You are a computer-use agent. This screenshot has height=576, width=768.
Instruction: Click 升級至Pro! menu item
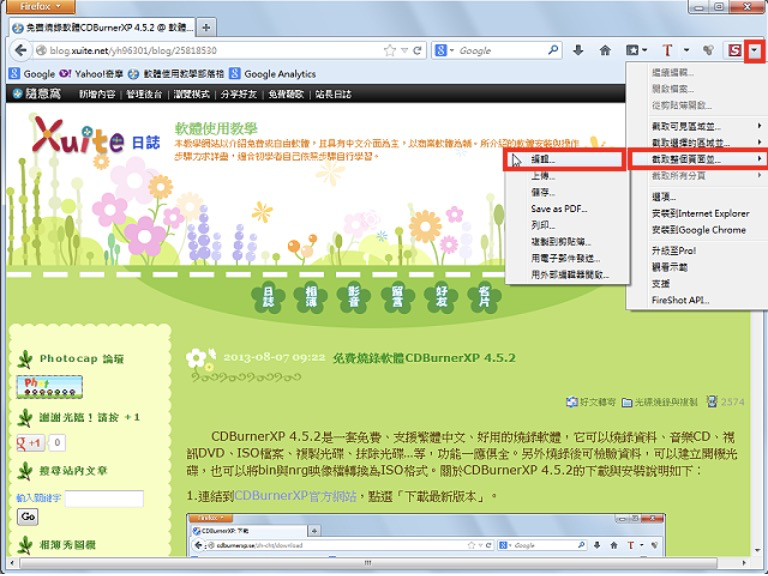coord(697,251)
